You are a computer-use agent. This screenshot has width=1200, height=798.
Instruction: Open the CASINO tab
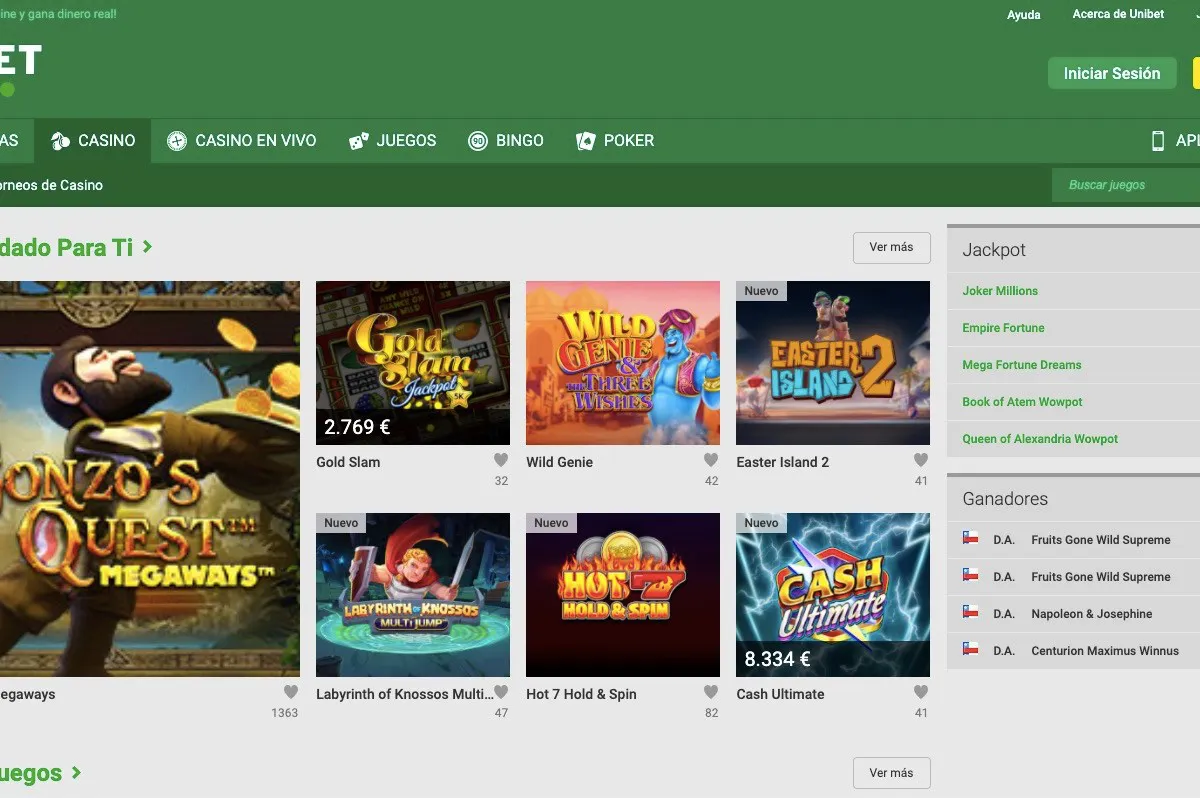93,141
